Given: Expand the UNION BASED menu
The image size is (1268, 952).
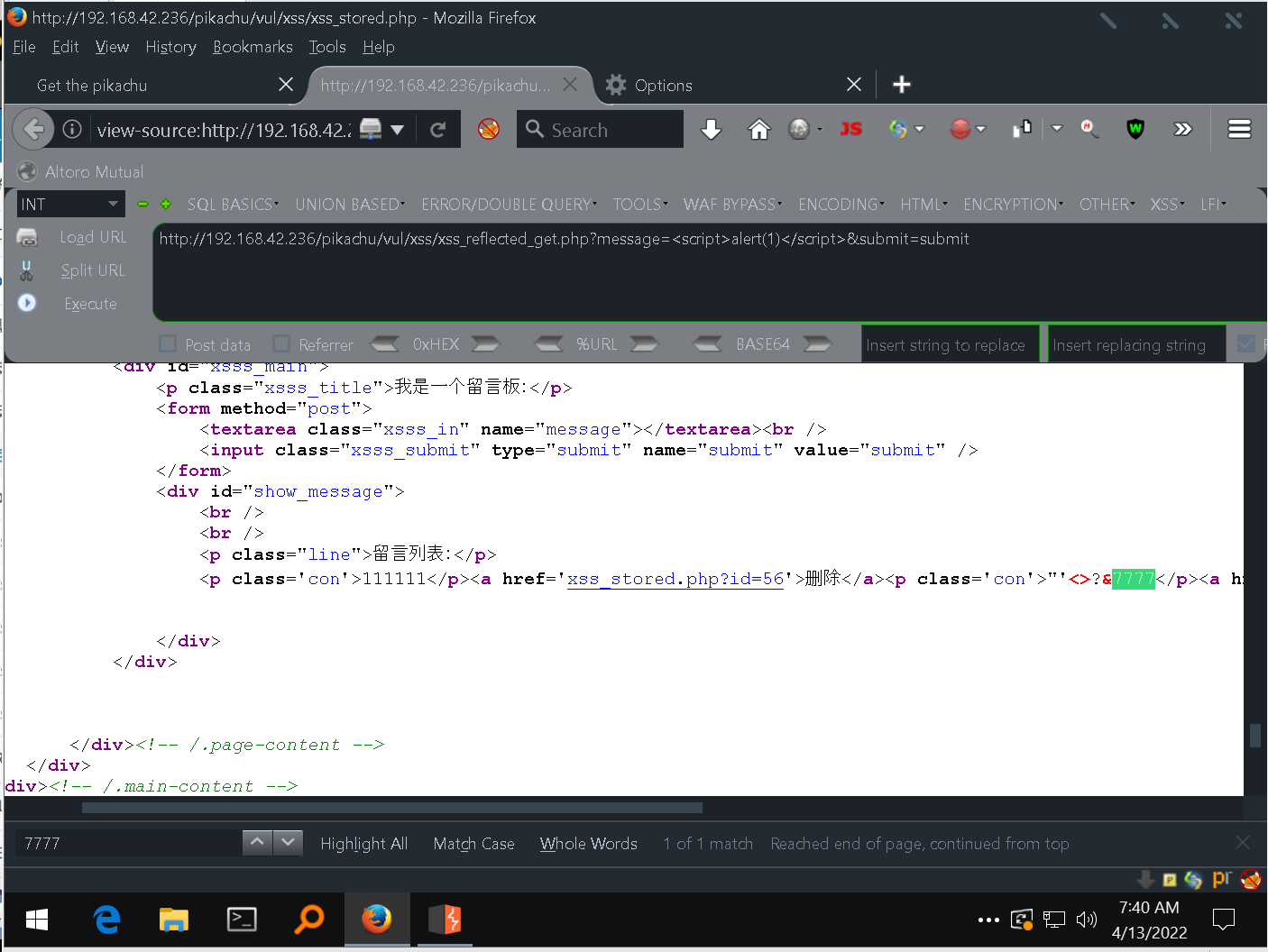Looking at the screenshot, I should pyautogui.click(x=350, y=205).
